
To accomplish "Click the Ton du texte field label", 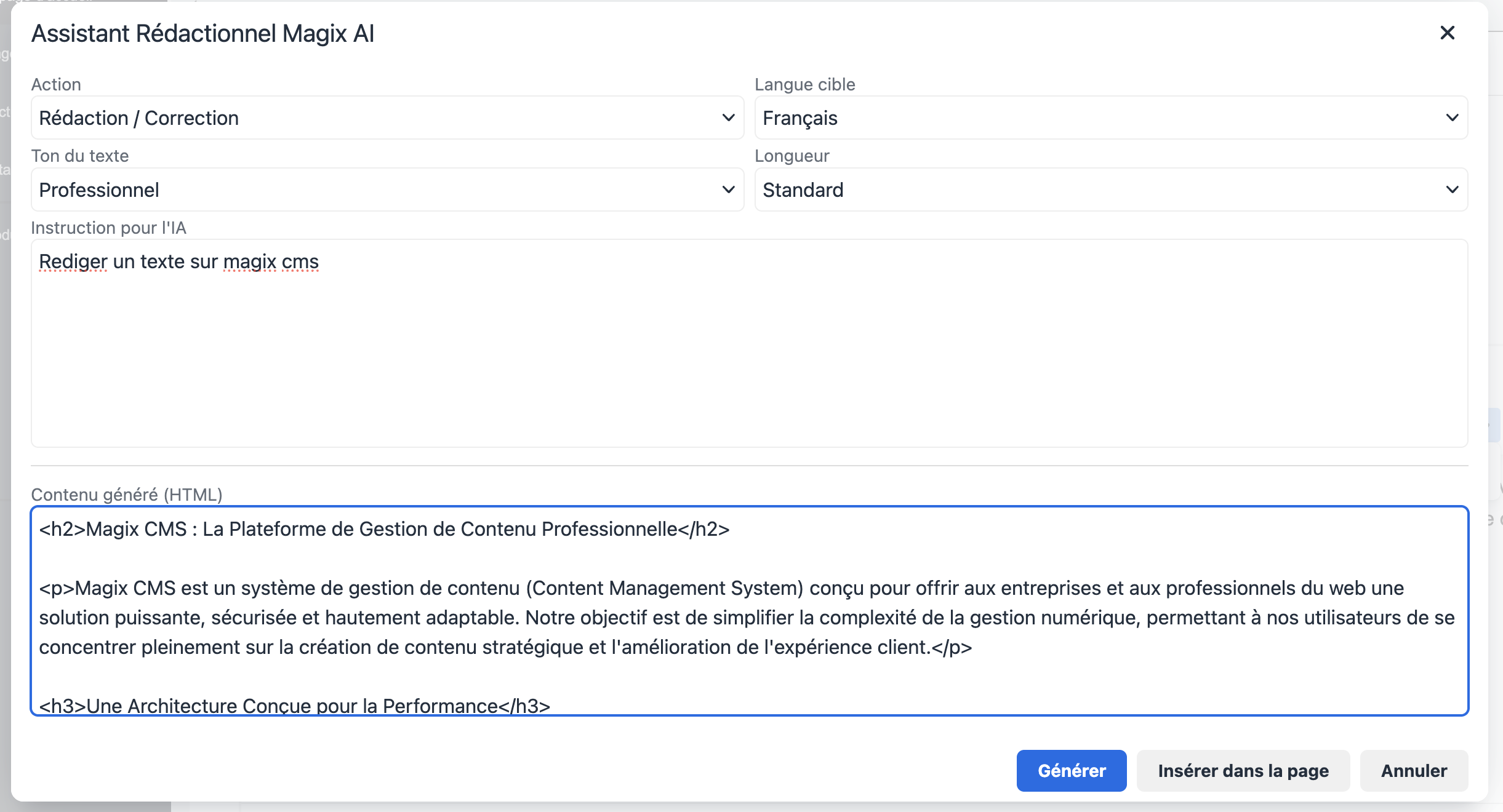I will 80,156.
